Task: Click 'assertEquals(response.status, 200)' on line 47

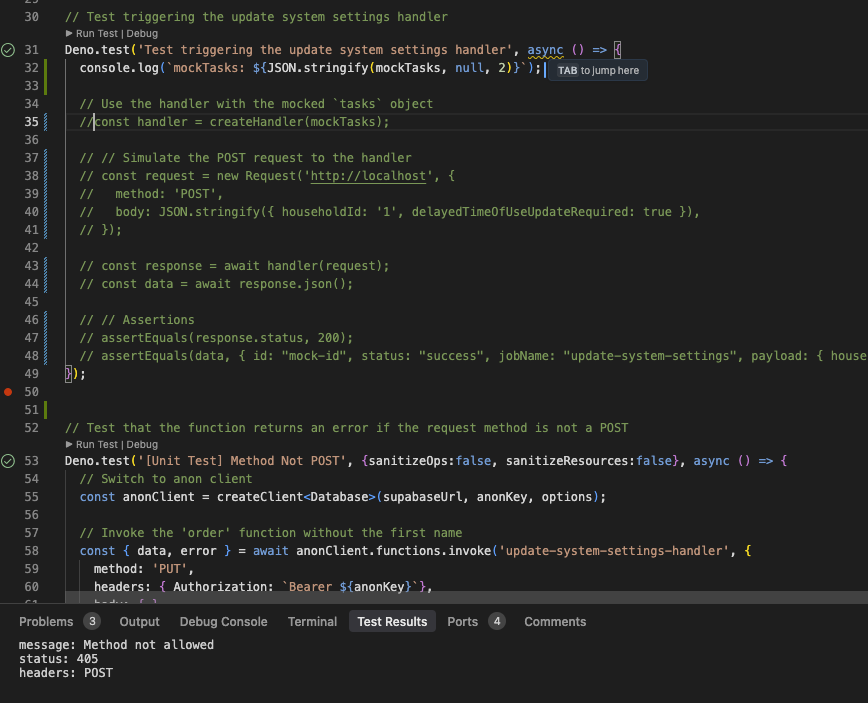Action: click(224, 338)
